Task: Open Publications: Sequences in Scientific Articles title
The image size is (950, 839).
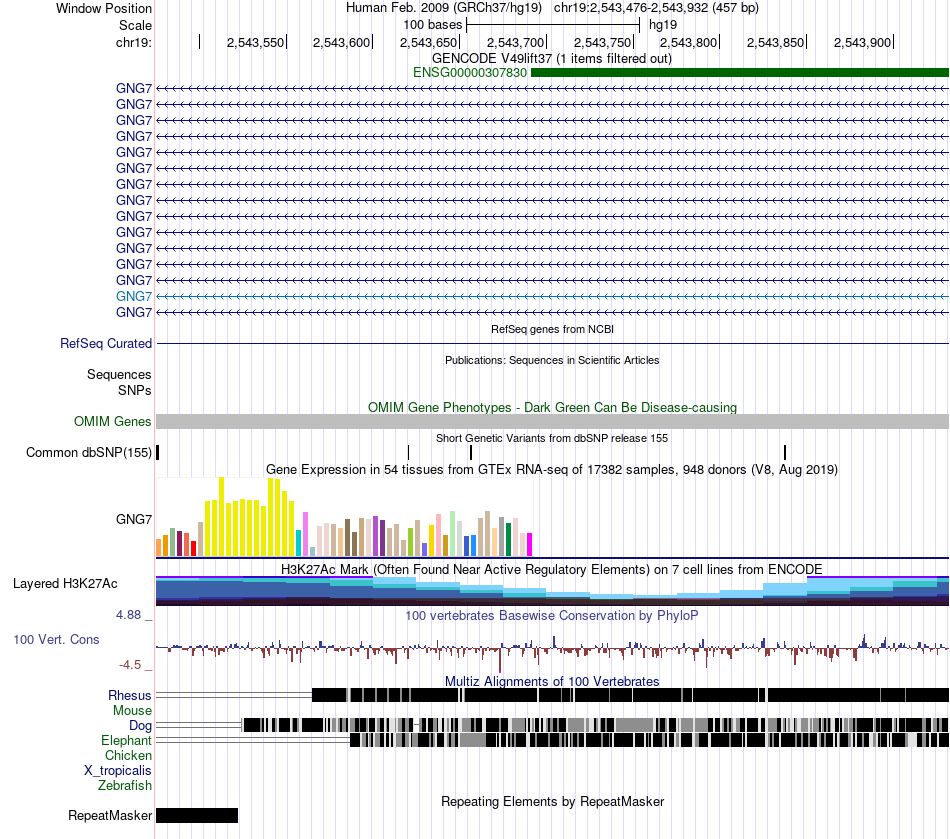Action: (552, 360)
